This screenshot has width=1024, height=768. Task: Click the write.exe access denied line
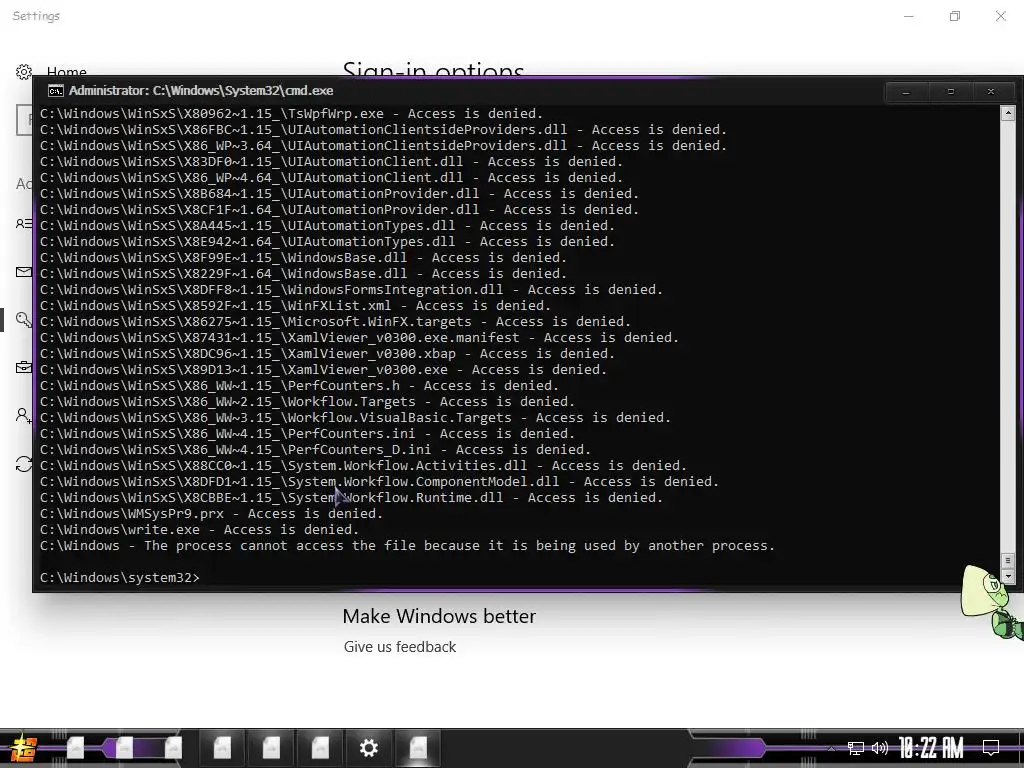click(199, 530)
